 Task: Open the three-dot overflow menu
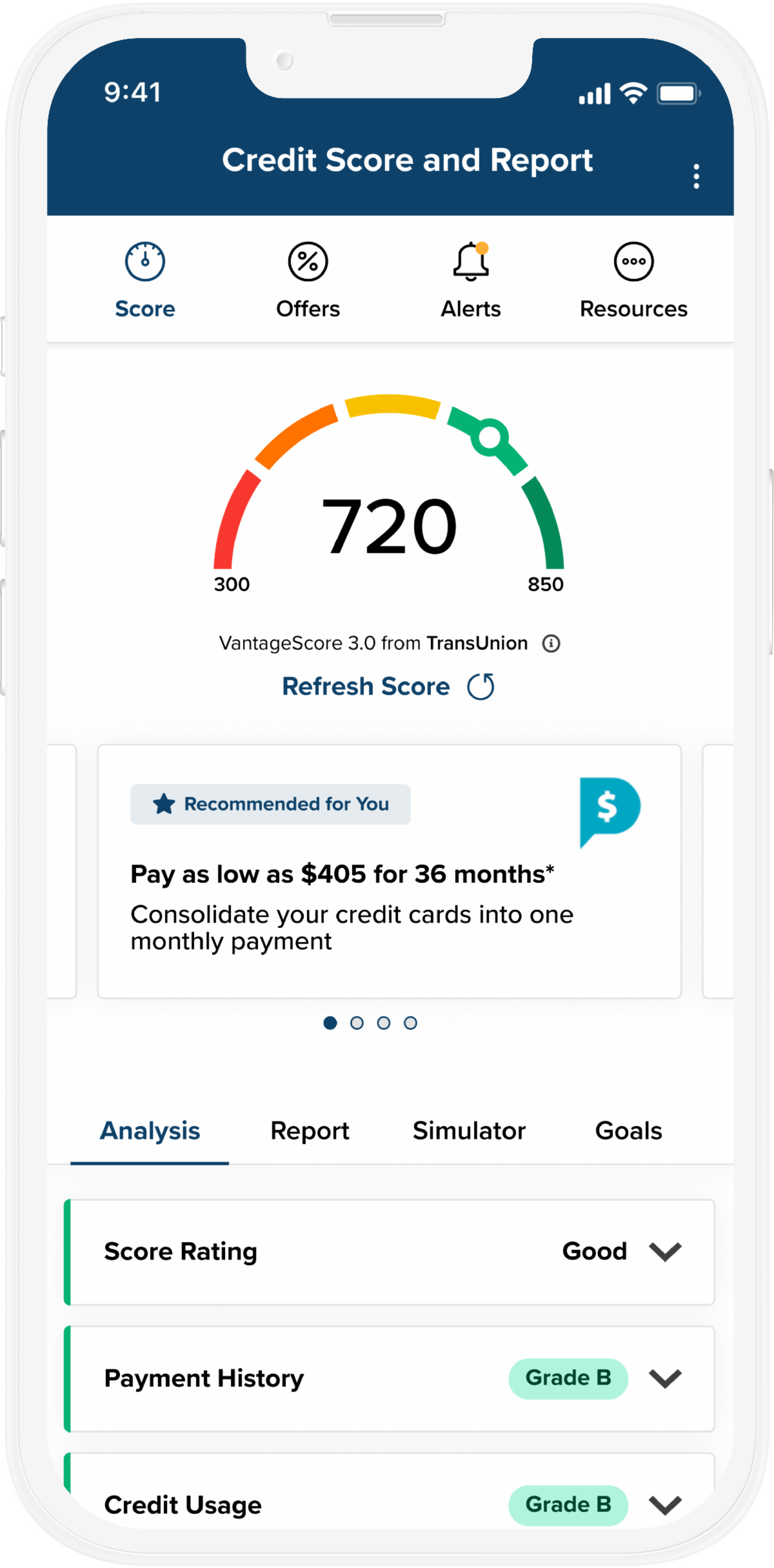tap(696, 176)
